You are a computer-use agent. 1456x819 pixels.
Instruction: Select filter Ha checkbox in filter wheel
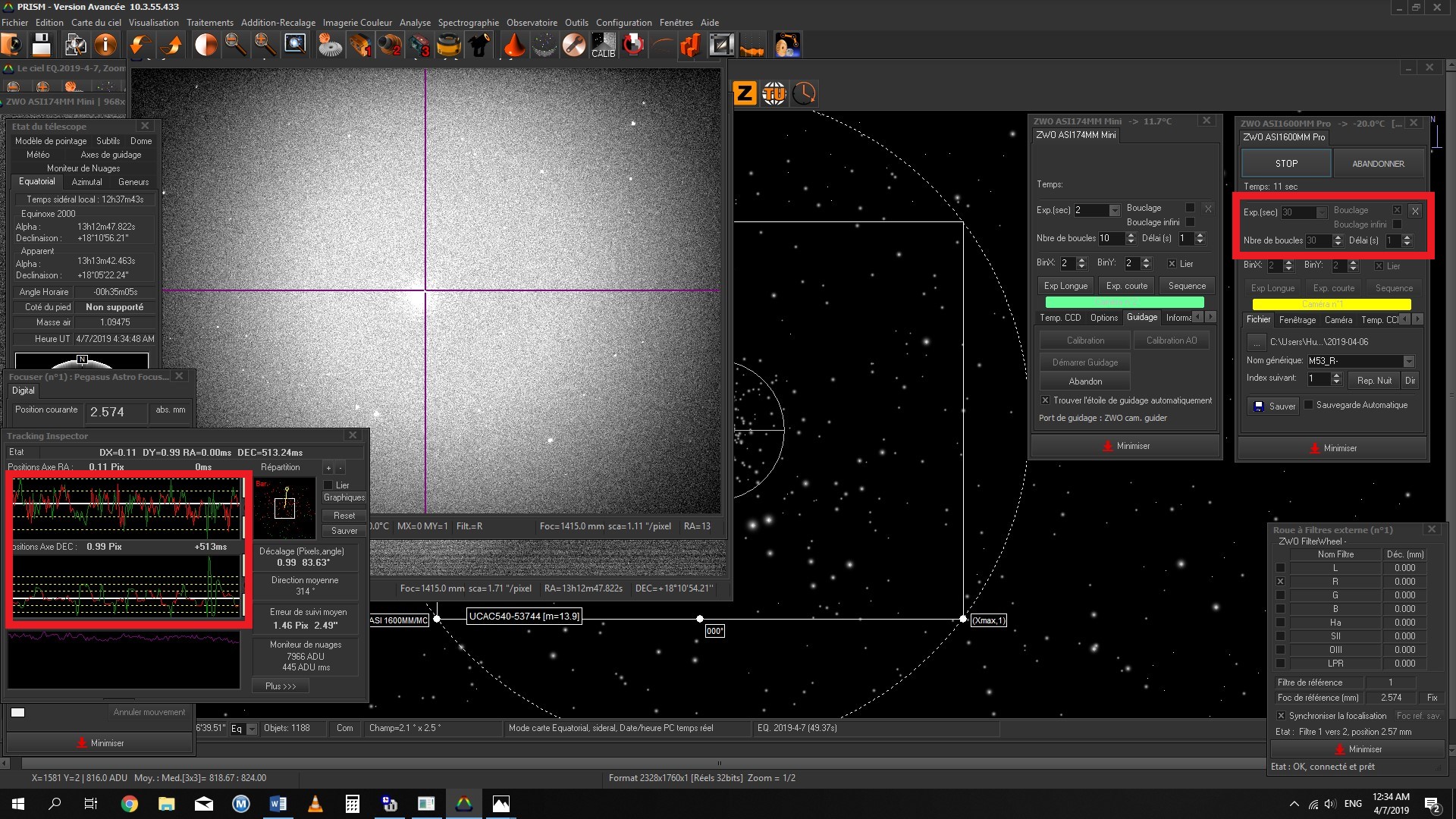1280,623
